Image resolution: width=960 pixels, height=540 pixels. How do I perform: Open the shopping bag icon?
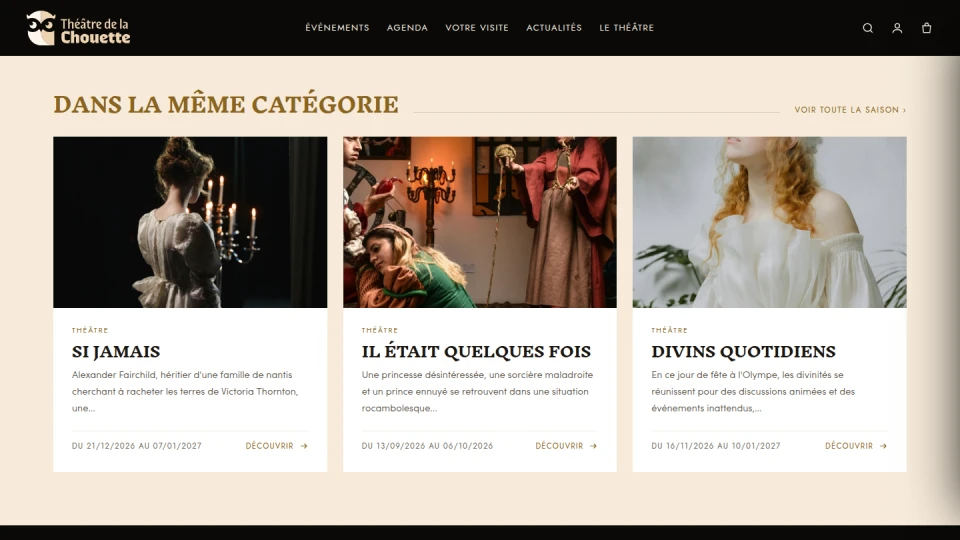click(x=926, y=28)
